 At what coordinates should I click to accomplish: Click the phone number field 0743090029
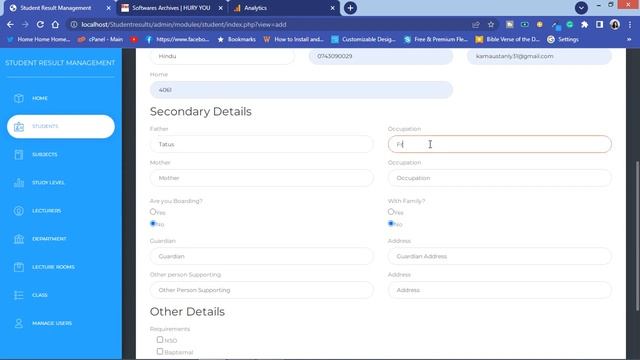(x=381, y=56)
